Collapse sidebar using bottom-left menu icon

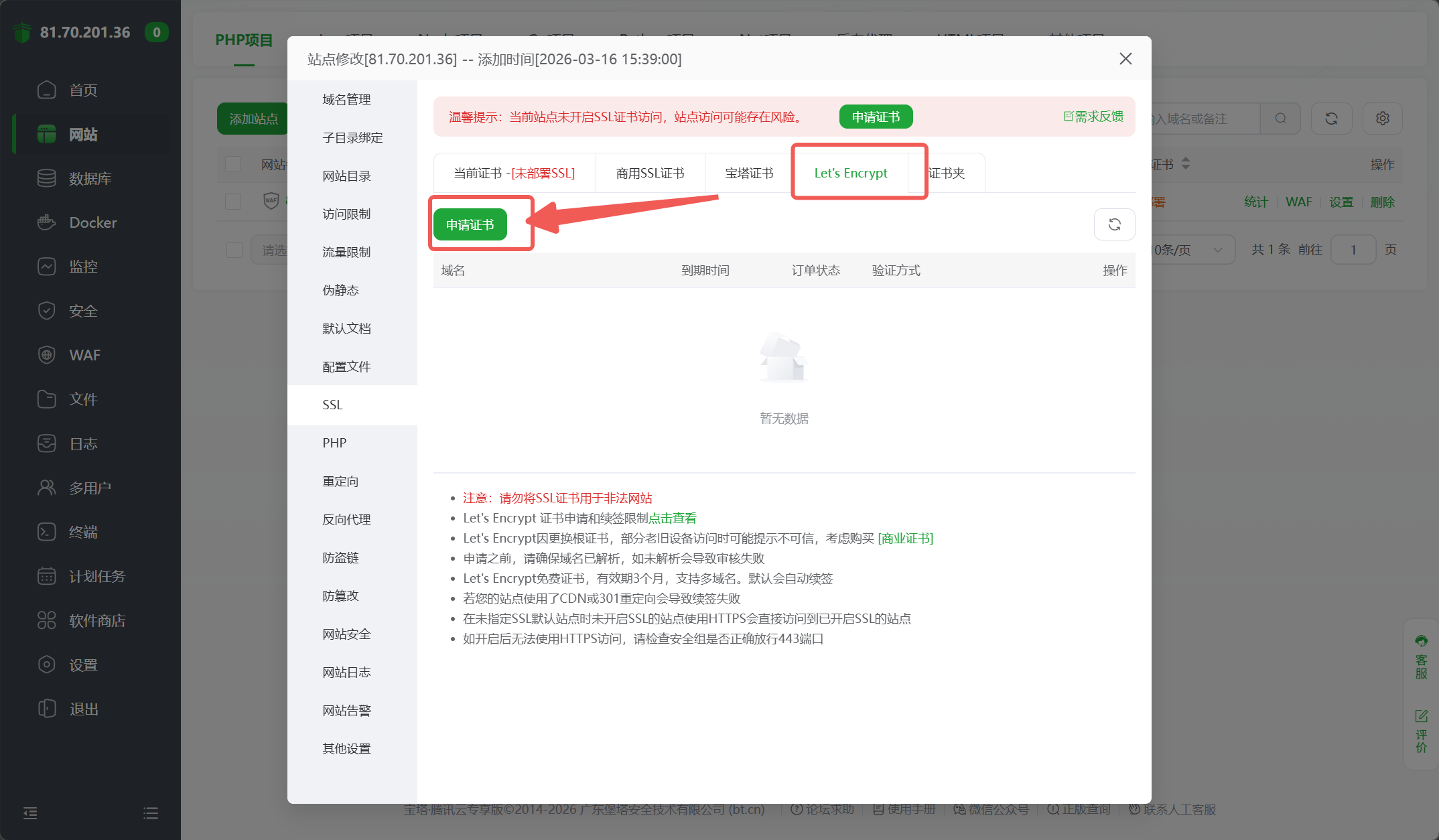(x=30, y=813)
